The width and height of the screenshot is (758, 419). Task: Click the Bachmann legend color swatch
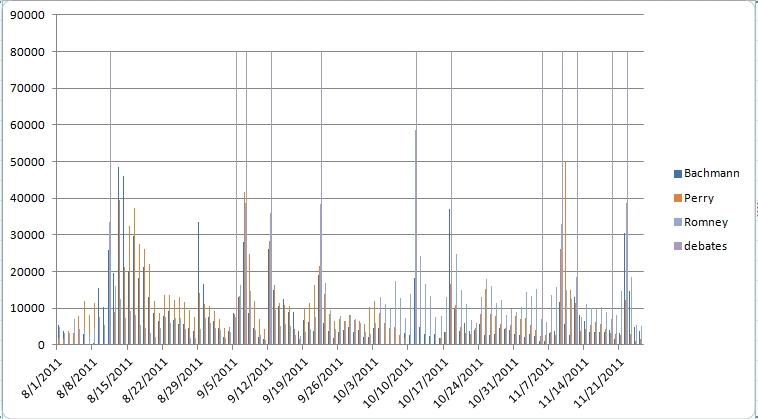tap(678, 173)
